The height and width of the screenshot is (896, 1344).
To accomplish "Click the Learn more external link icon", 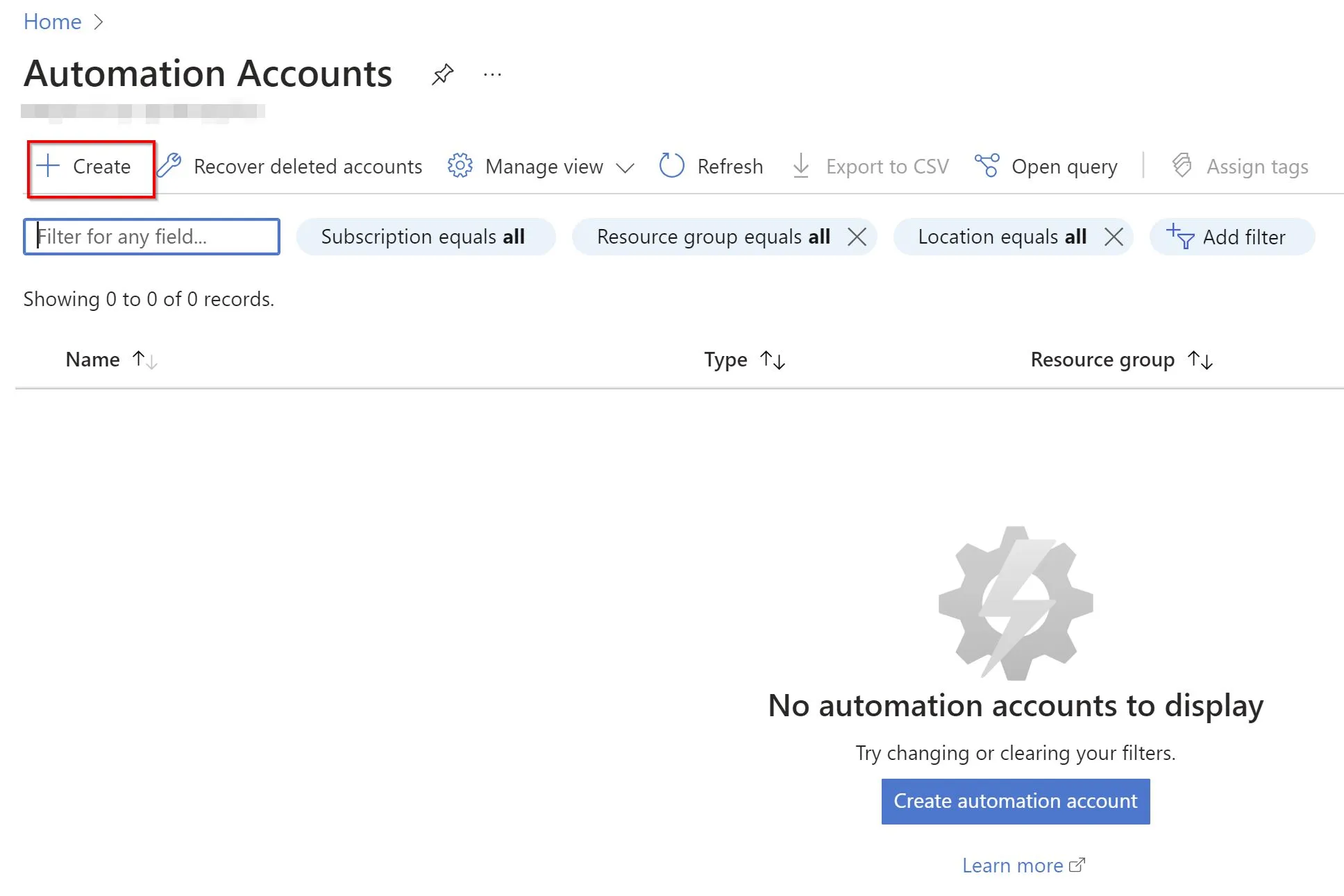I will 1077,865.
